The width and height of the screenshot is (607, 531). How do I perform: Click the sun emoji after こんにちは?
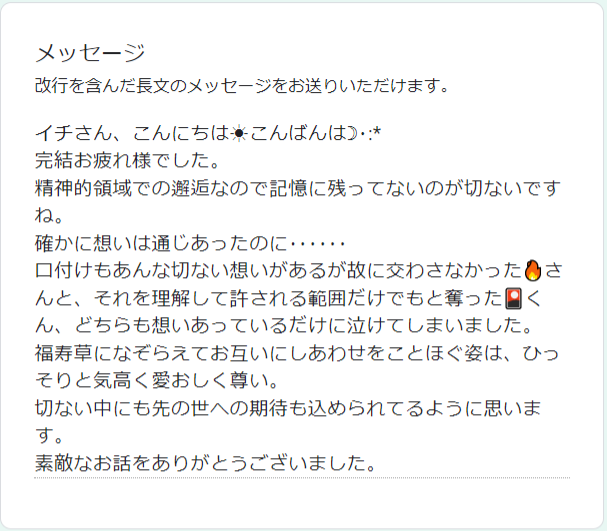[x=239, y=134]
